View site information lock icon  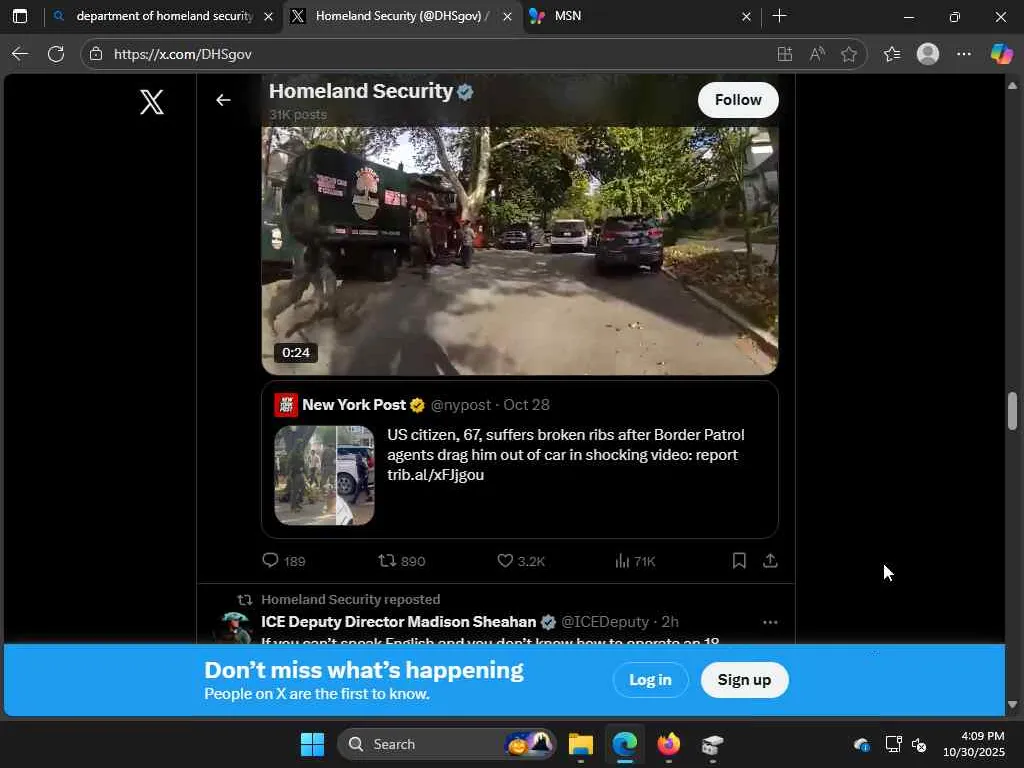[x=96, y=54]
